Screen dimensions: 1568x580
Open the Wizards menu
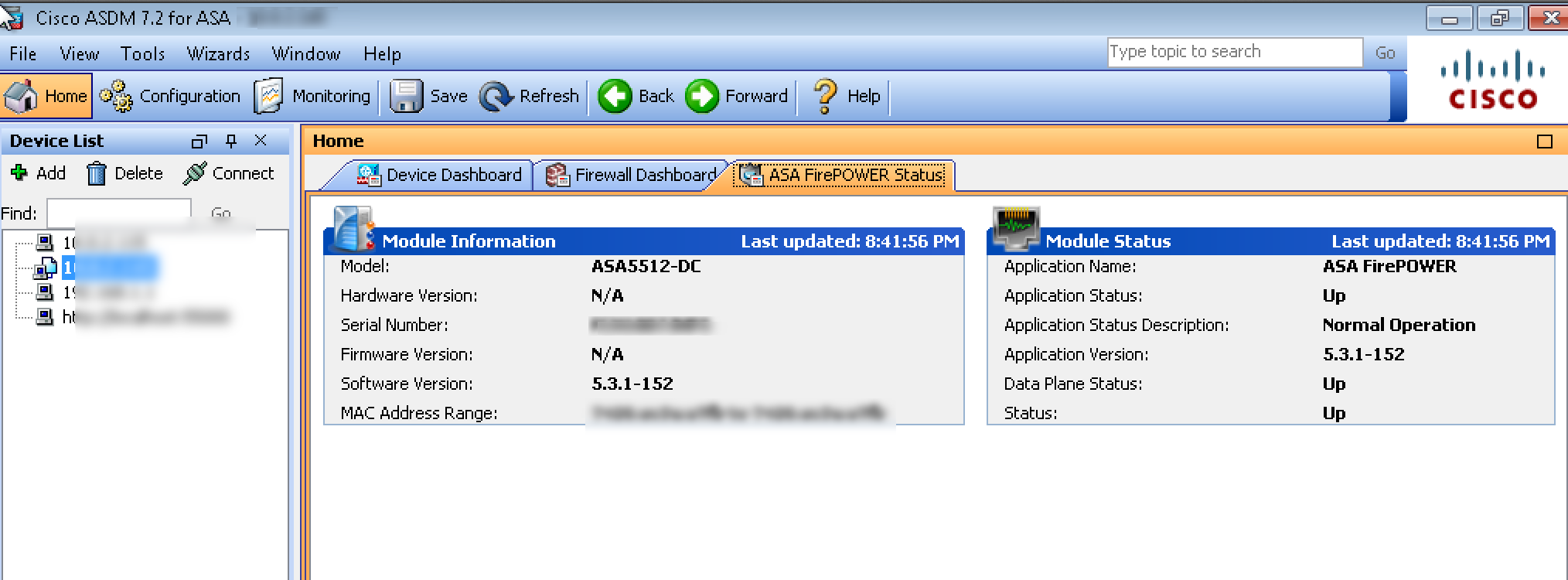[x=218, y=54]
